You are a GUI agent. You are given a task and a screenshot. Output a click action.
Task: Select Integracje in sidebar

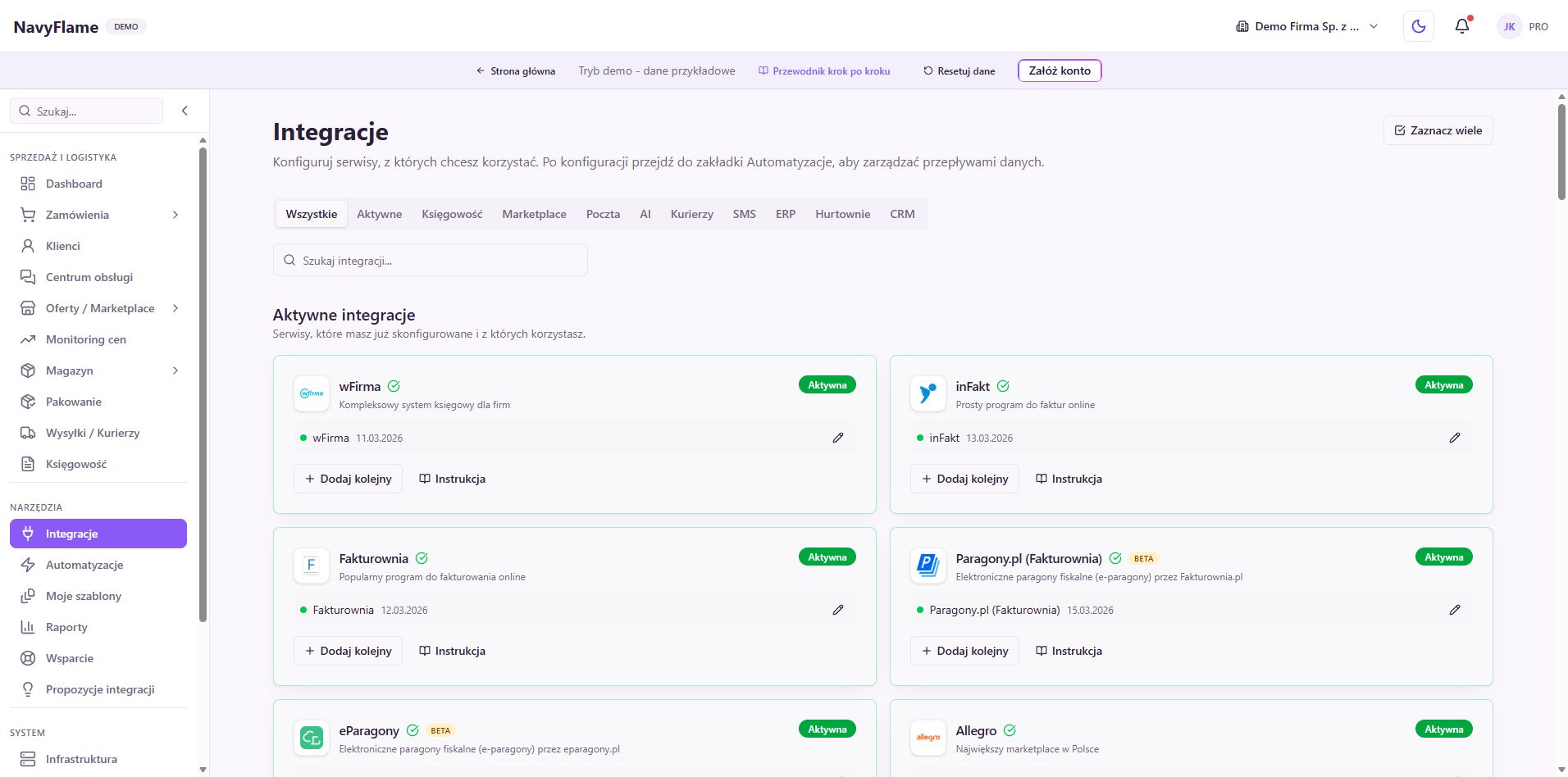pos(98,534)
